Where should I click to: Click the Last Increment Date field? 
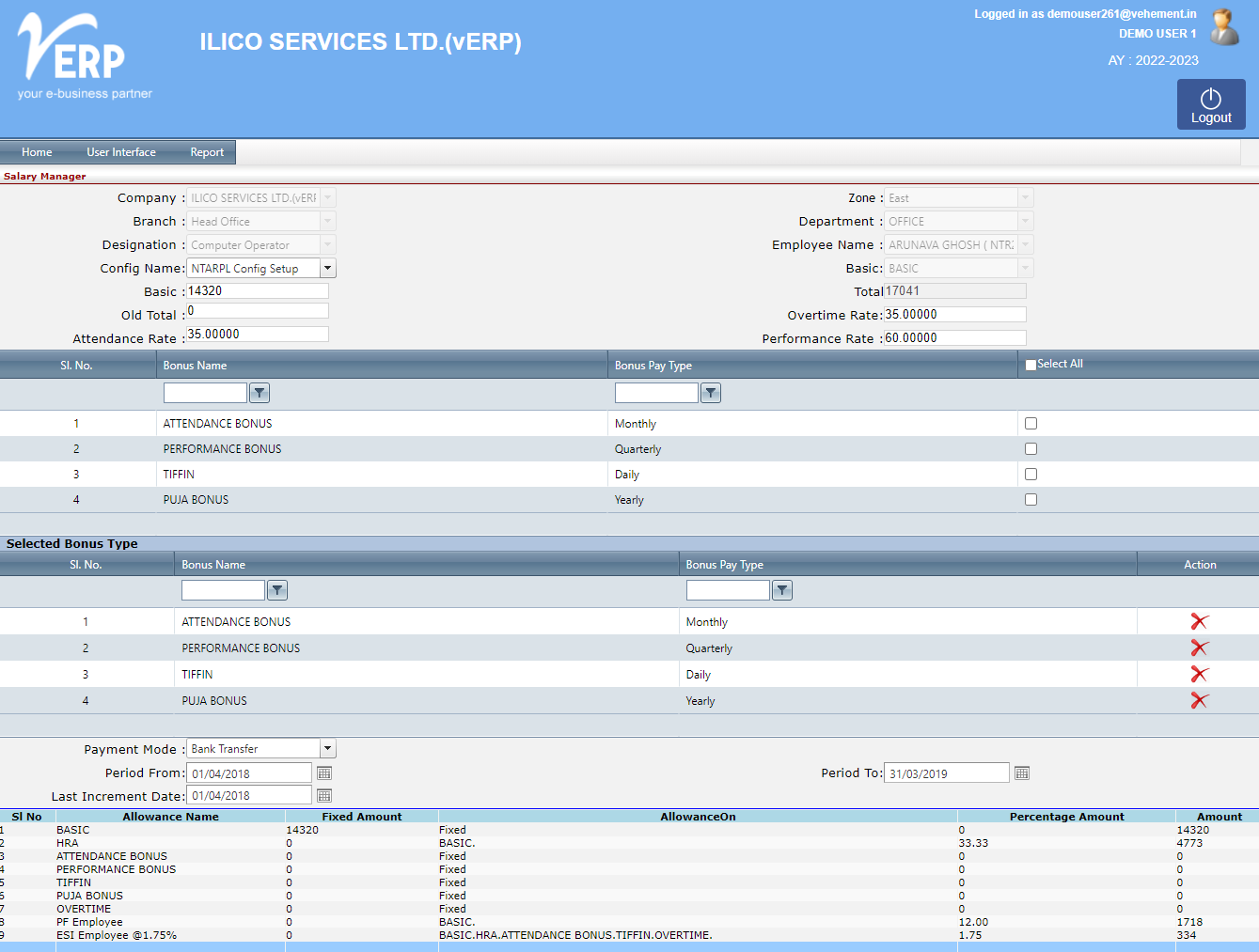coord(249,795)
